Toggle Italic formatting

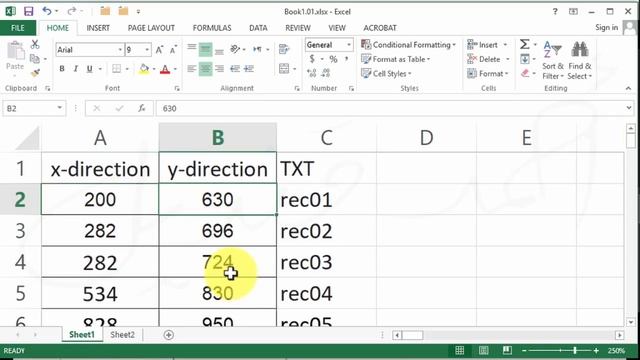76,69
